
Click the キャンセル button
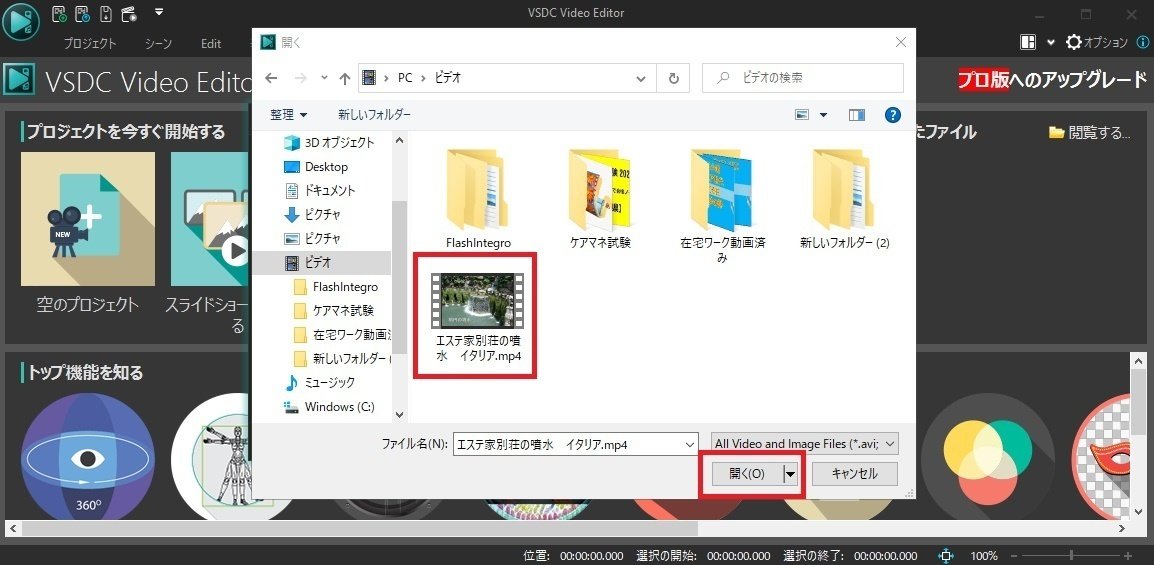[854, 475]
